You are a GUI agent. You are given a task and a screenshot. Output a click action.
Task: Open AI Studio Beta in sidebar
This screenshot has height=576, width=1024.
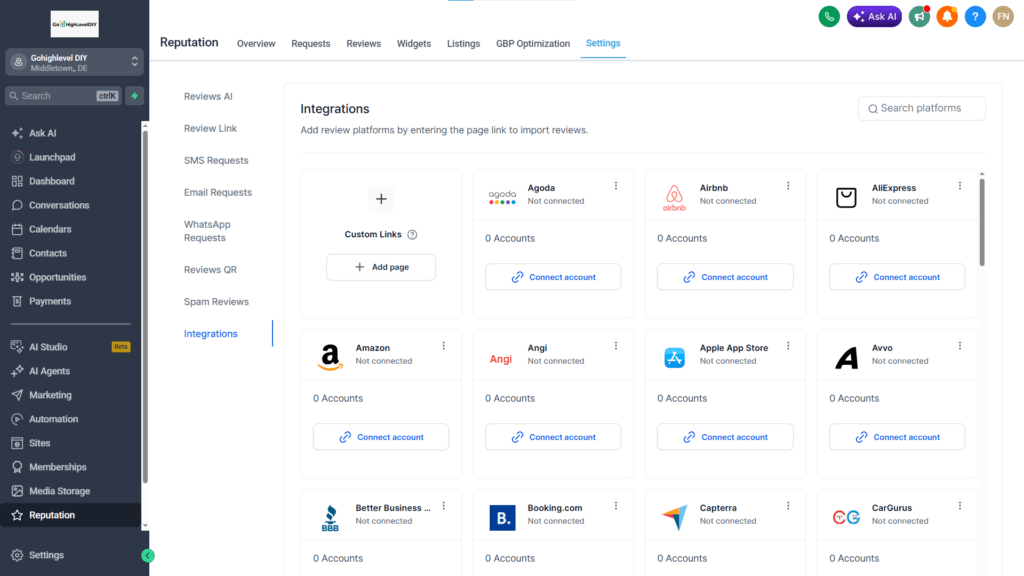pos(71,347)
